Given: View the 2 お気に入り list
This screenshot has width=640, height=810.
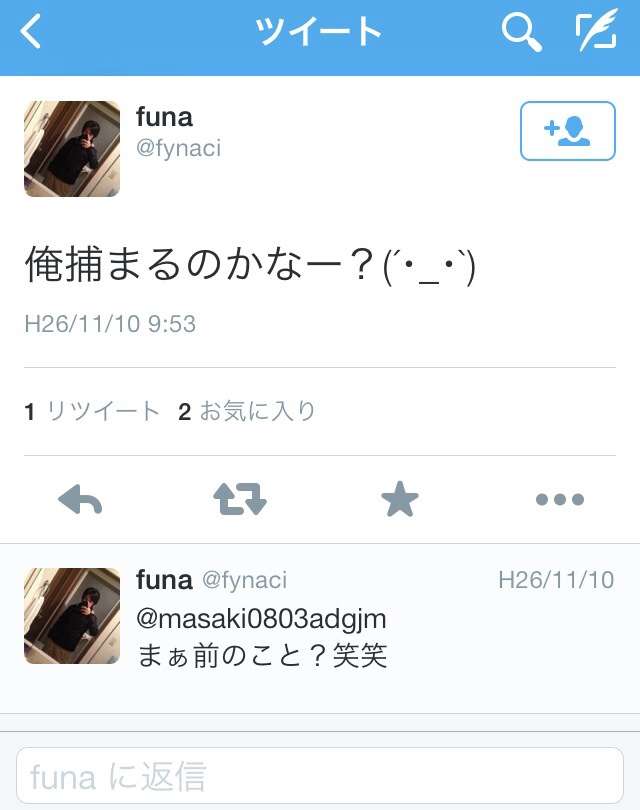Looking at the screenshot, I should pyautogui.click(x=246, y=412).
